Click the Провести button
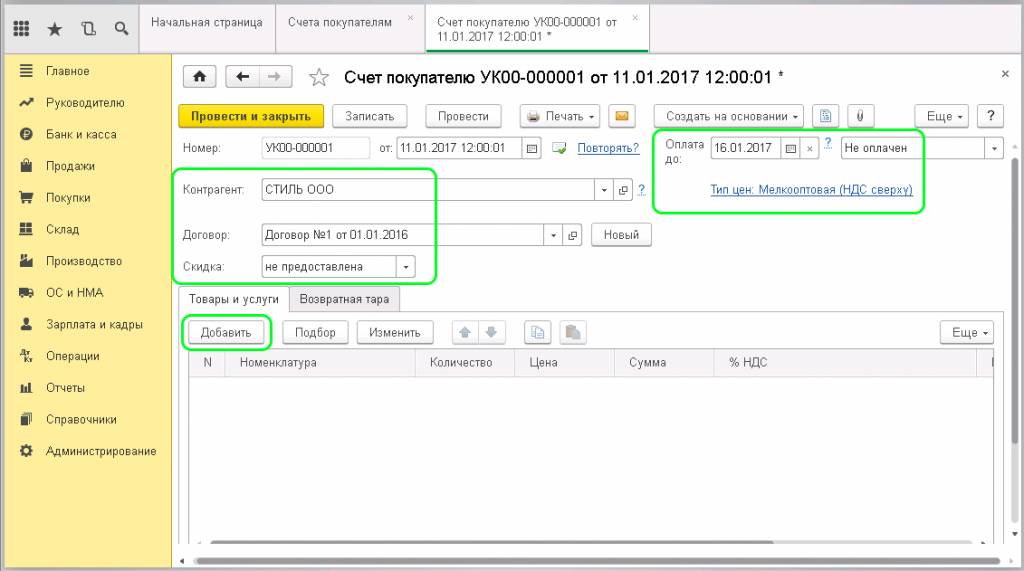 (x=463, y=116)
